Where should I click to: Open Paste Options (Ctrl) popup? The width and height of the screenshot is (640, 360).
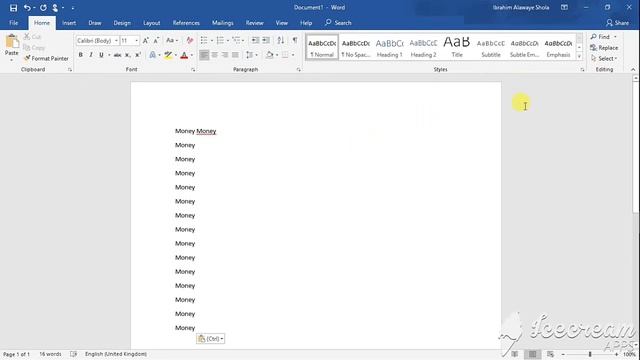click(x=210, y=339)
